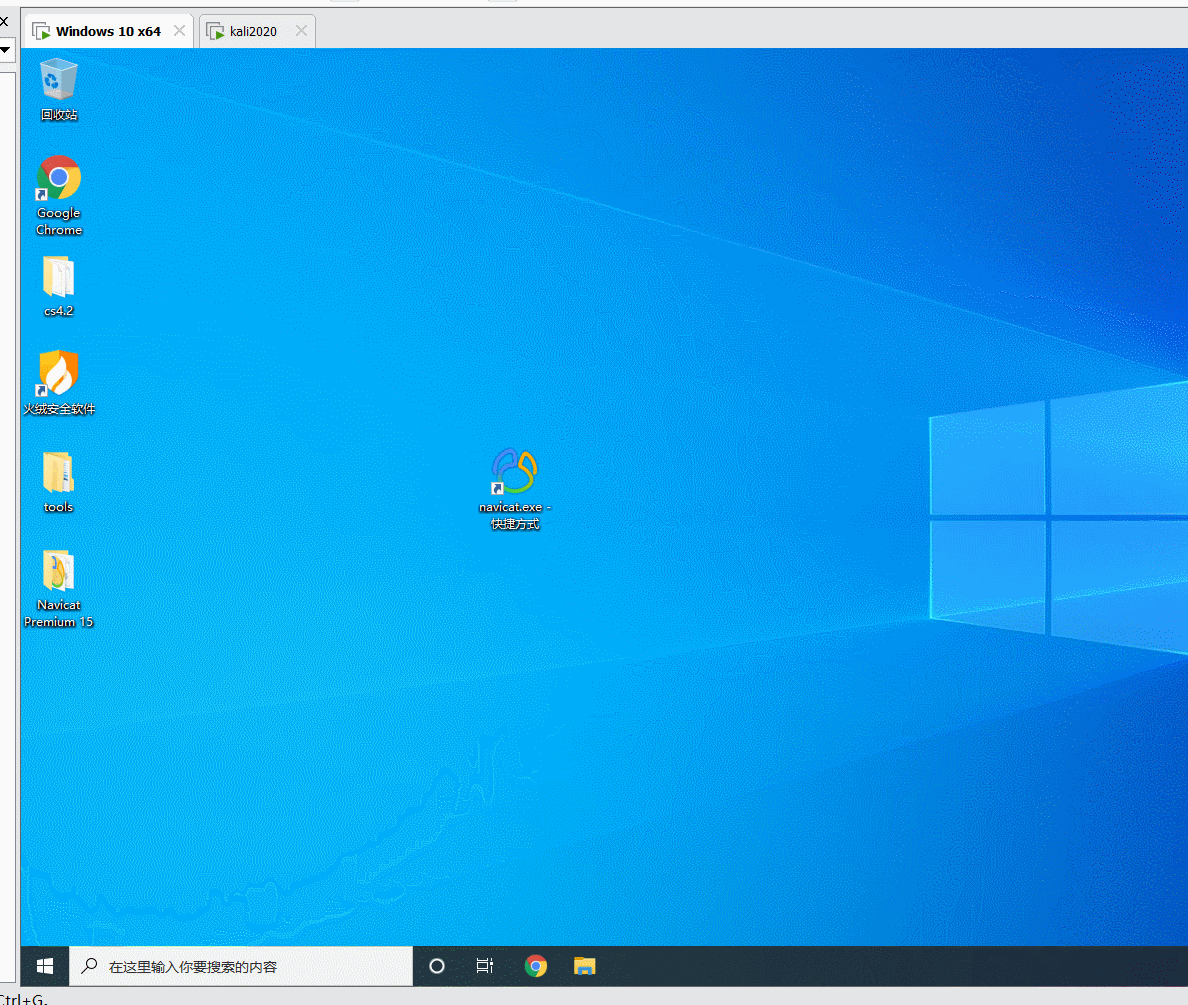Activate Cortana search circle on taskbar
Screen dimensions: 1188x1005
tap(436, 966)
